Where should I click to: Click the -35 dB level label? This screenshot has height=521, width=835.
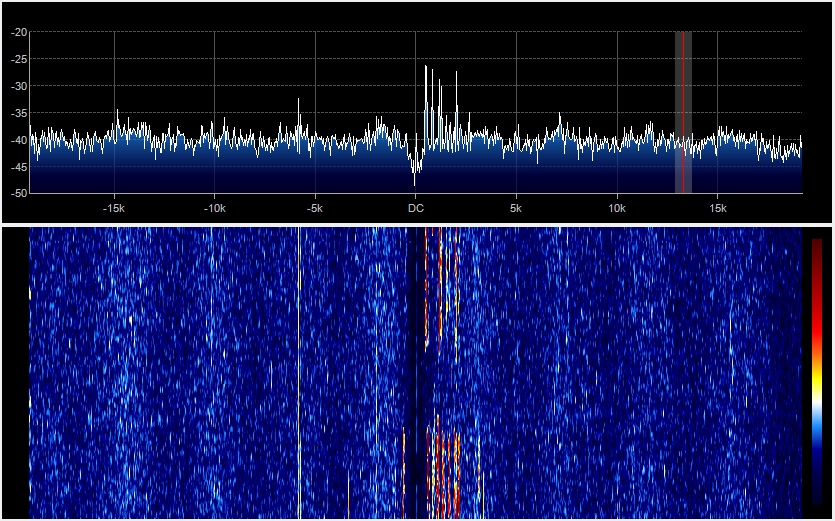19,113
